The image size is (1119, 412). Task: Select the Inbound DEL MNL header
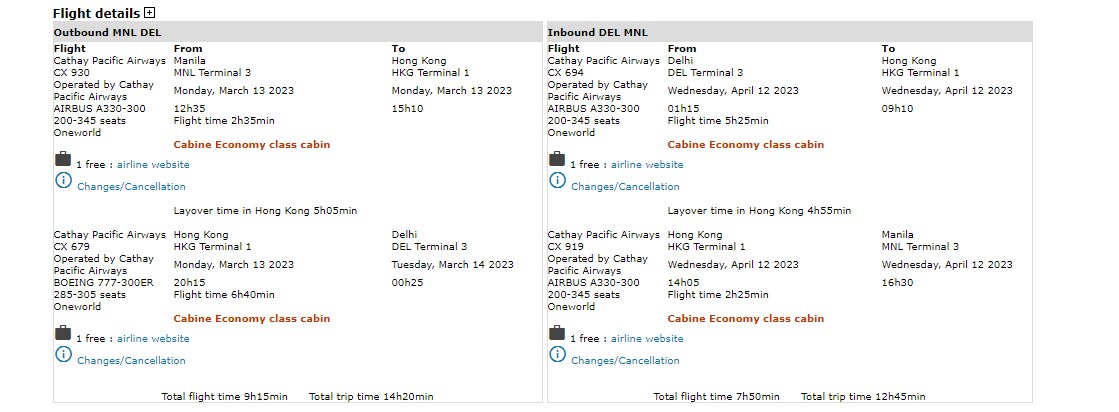(597, 33)
